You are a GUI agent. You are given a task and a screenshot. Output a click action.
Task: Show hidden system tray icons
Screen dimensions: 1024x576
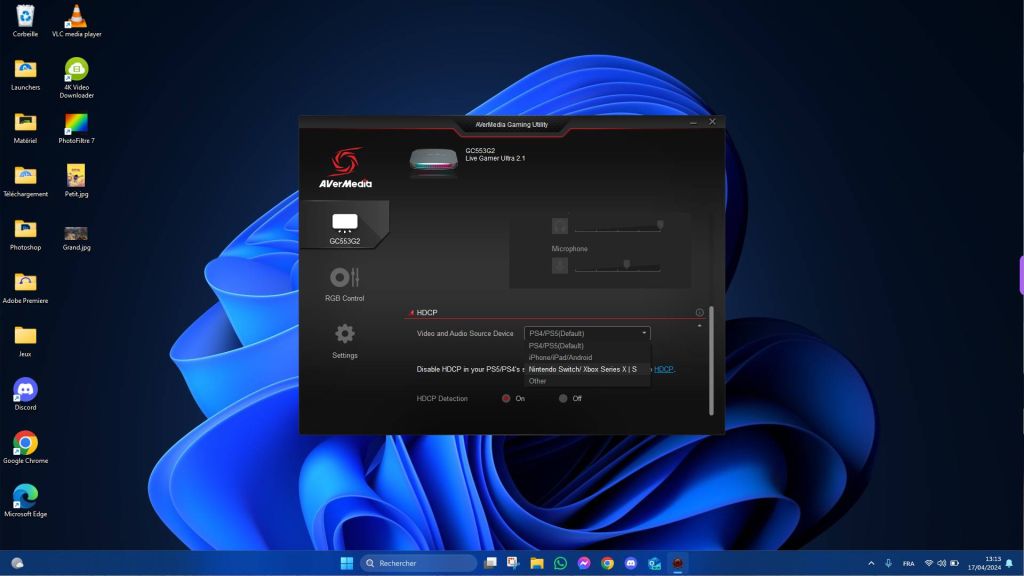point(871,563)
